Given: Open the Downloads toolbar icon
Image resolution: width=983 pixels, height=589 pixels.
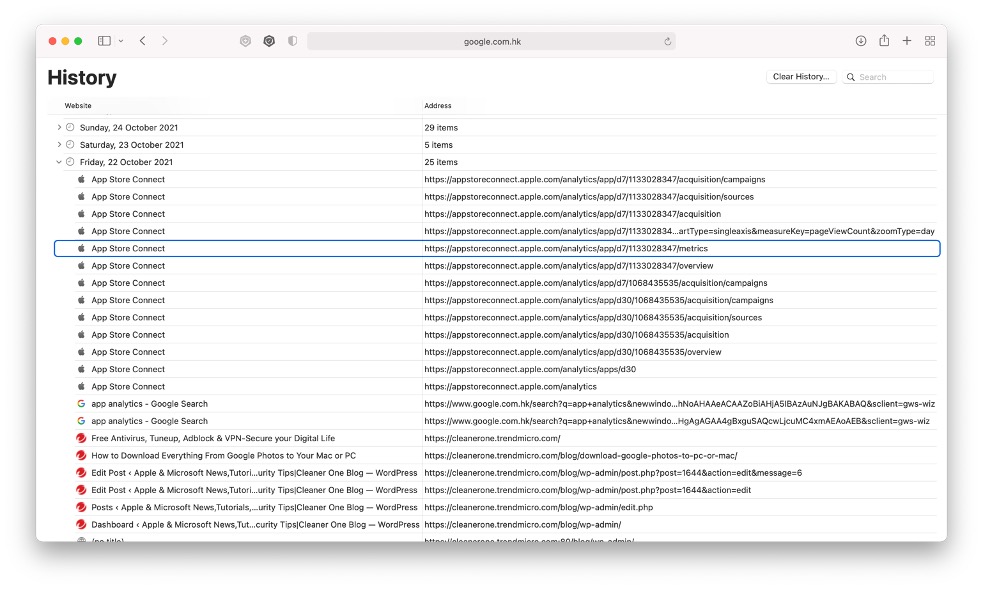Looking at the screenshot, I should point(861,41).
